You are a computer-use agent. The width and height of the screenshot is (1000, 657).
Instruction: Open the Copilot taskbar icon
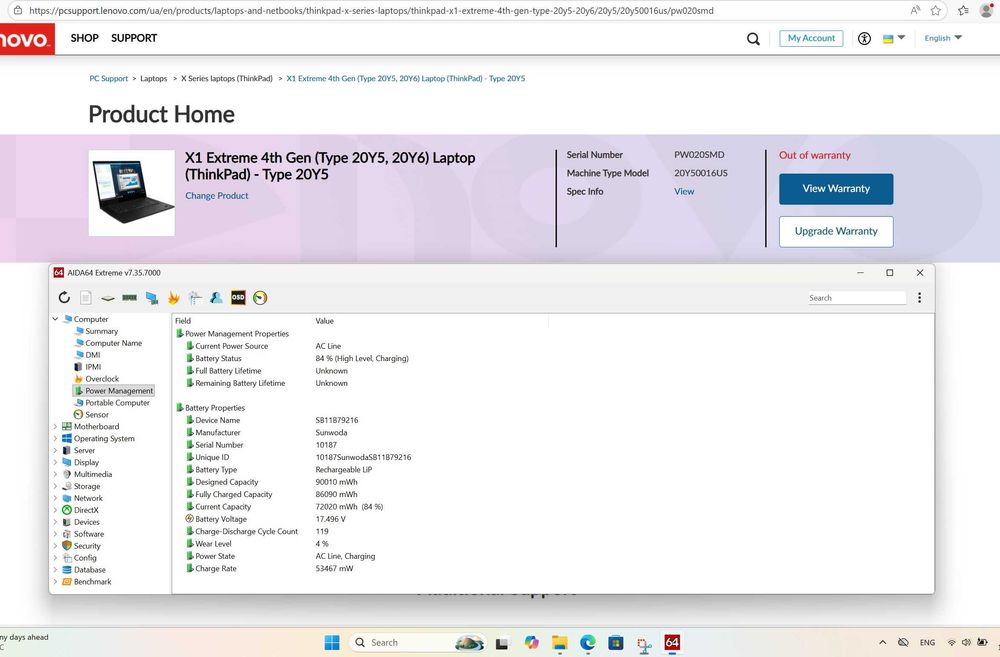[x=531, y=642]
